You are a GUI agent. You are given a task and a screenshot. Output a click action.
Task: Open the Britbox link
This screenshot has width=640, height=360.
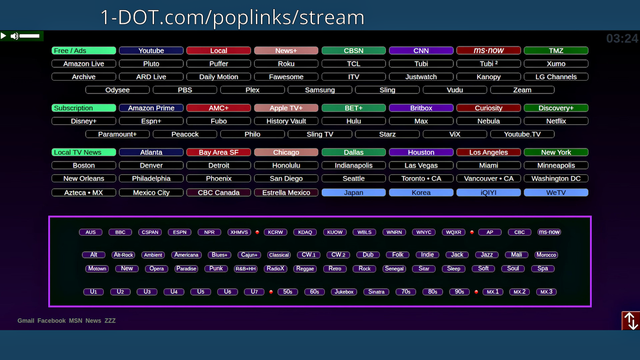pos(421,108)
